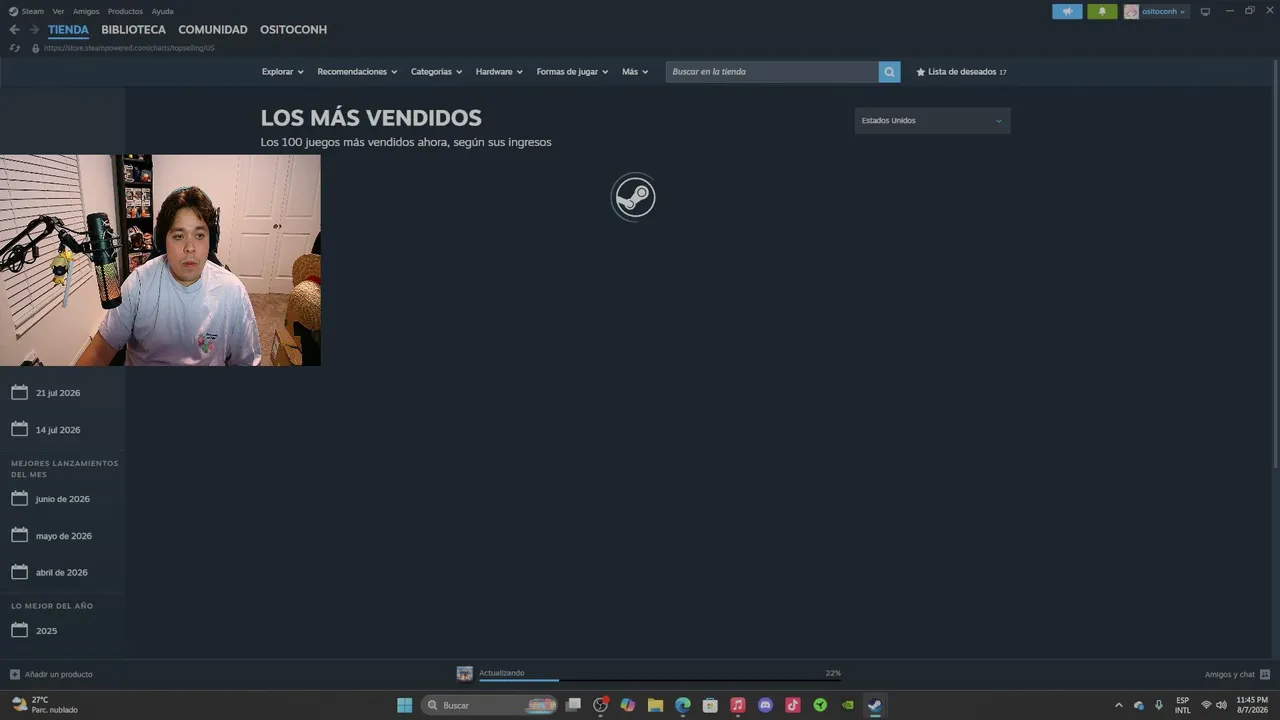Switch to the BIBLIOTECA tab
Viewport: 1280px width, 720px height.
(133, 30)
